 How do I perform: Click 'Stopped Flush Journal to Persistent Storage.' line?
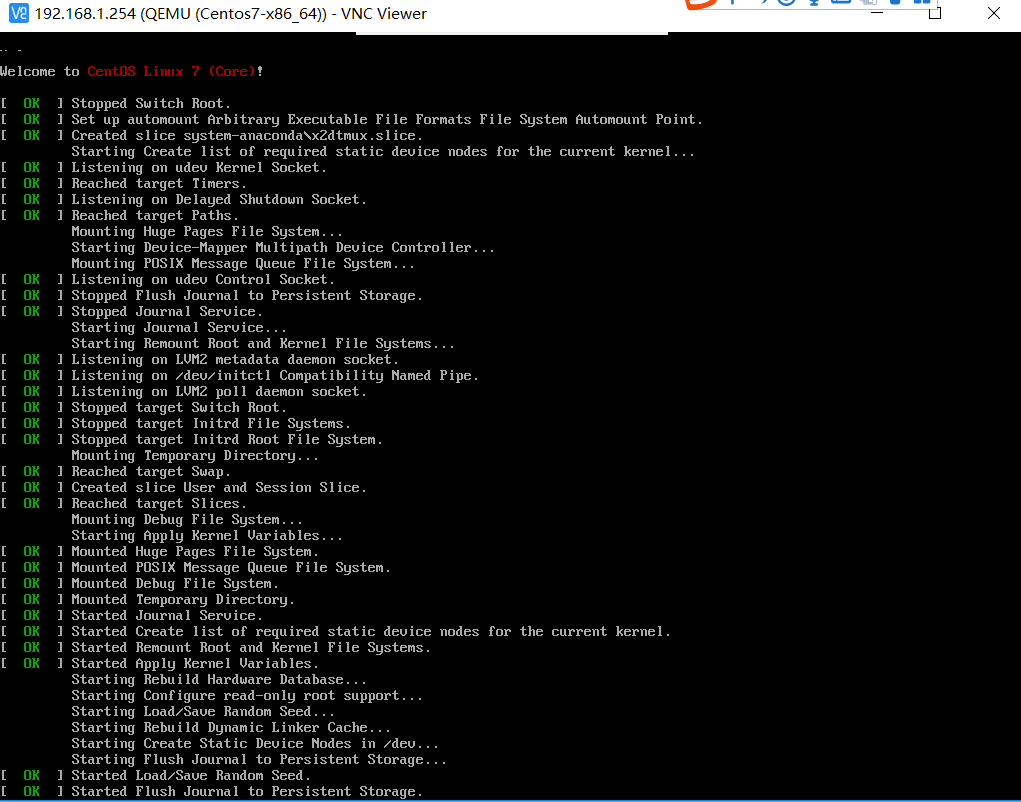click(247, 296)
